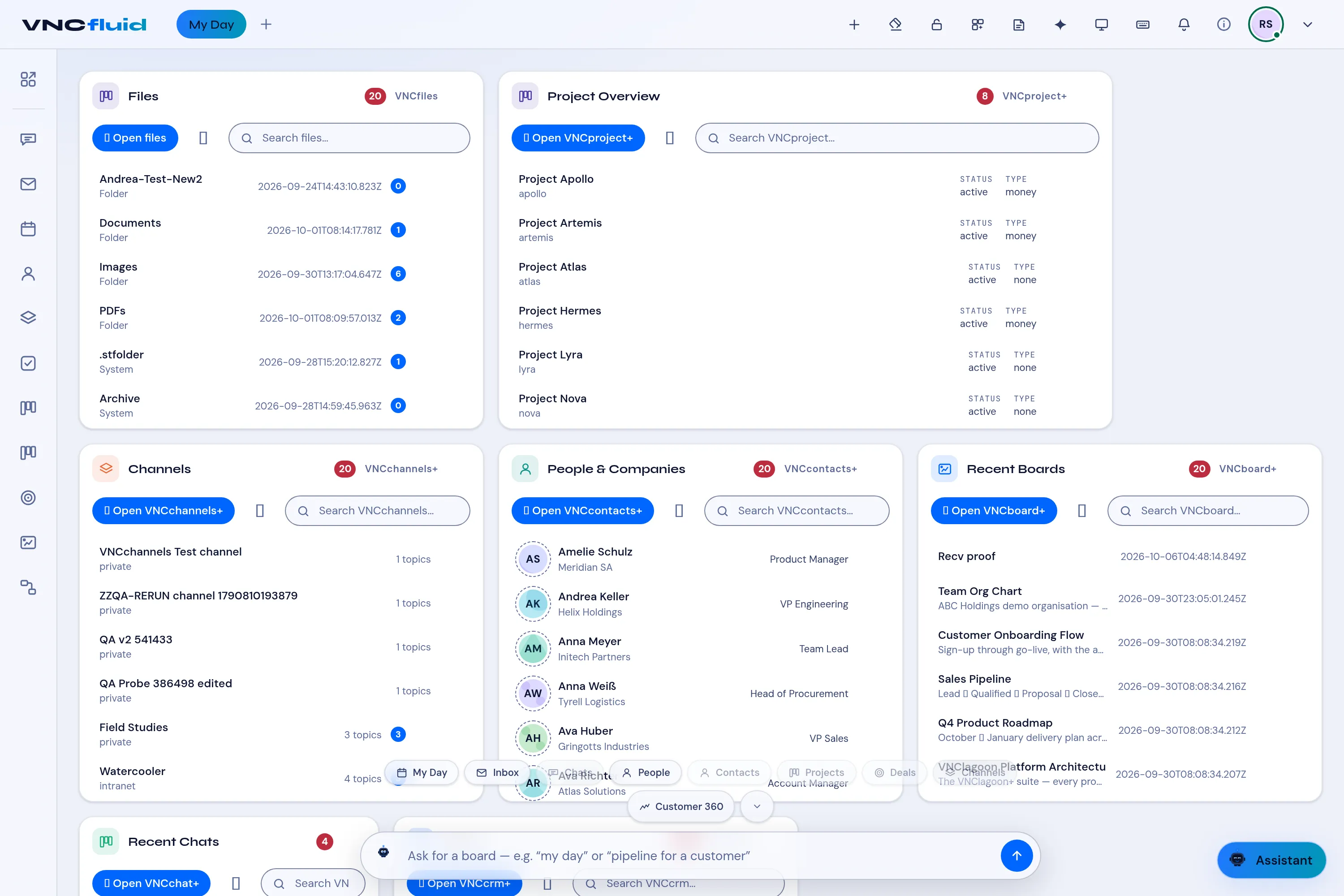Click the Open VNCproject+ button

(x=578, y=138)
